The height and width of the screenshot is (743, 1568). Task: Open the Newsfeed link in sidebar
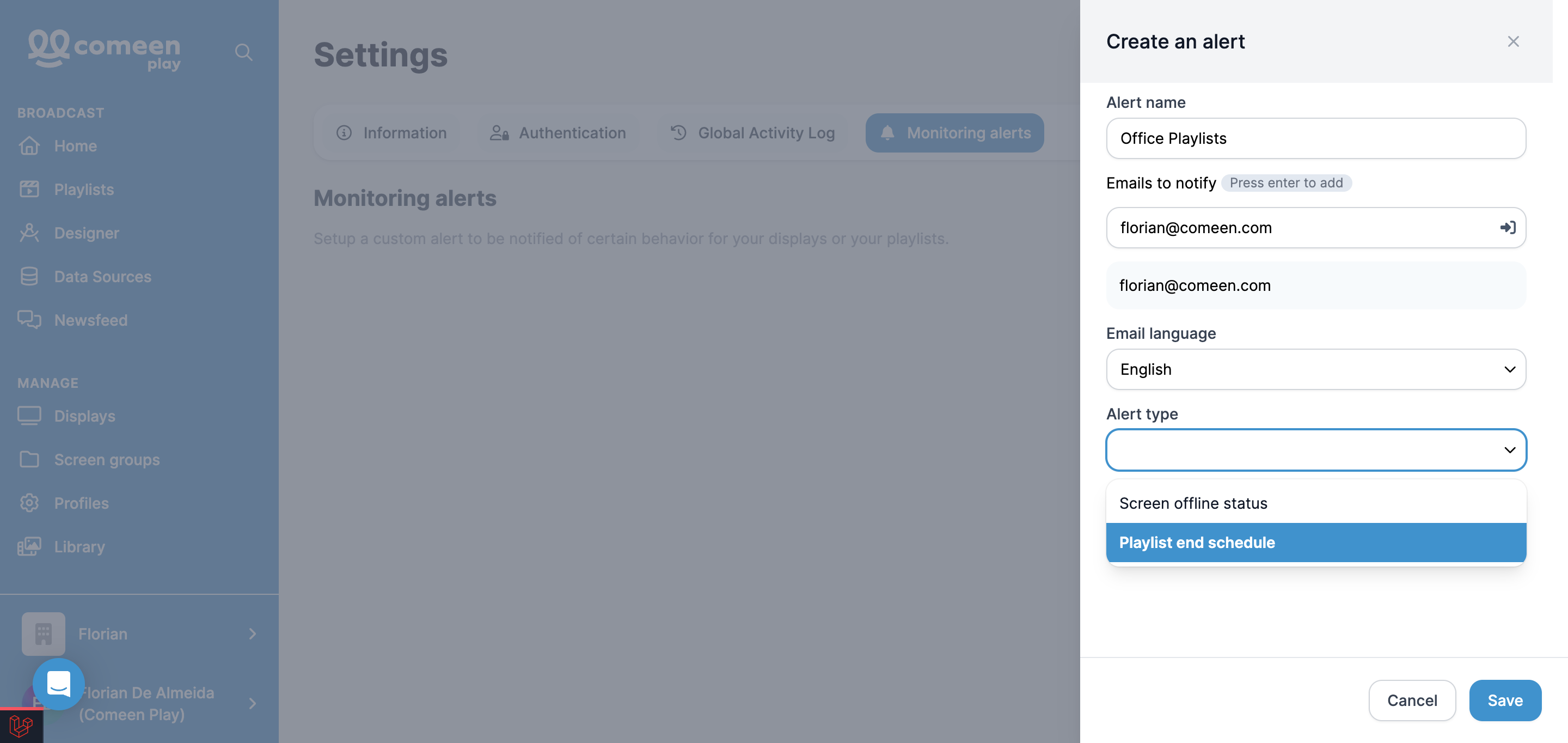91,320
